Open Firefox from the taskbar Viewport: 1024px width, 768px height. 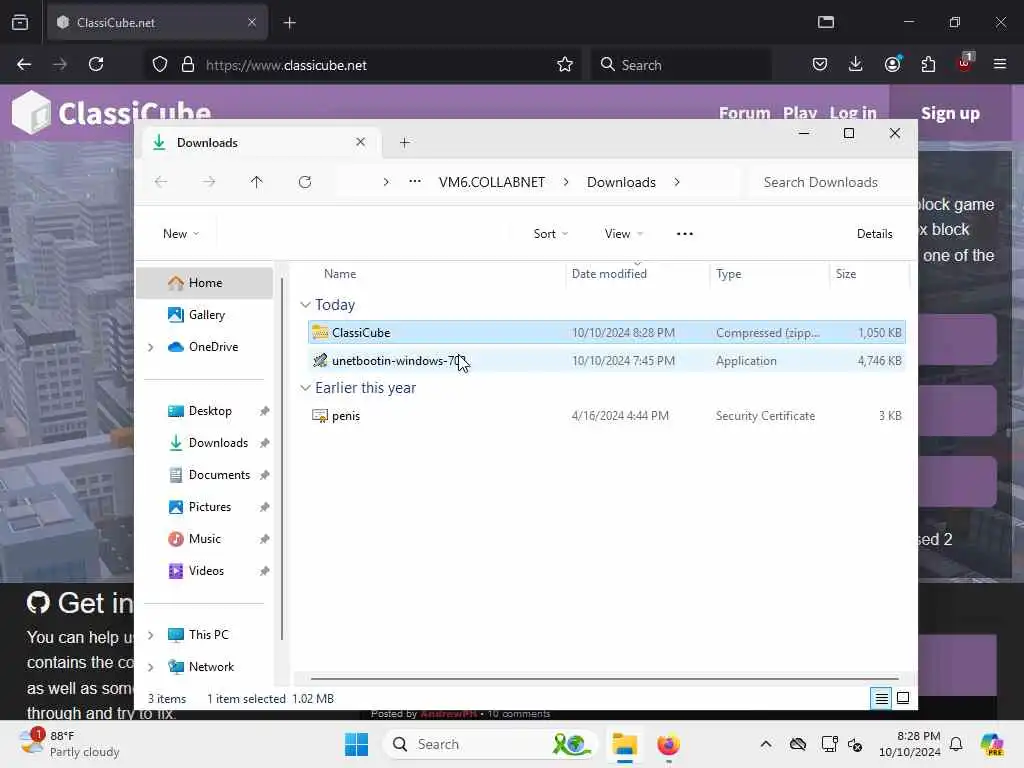point(668,744)
